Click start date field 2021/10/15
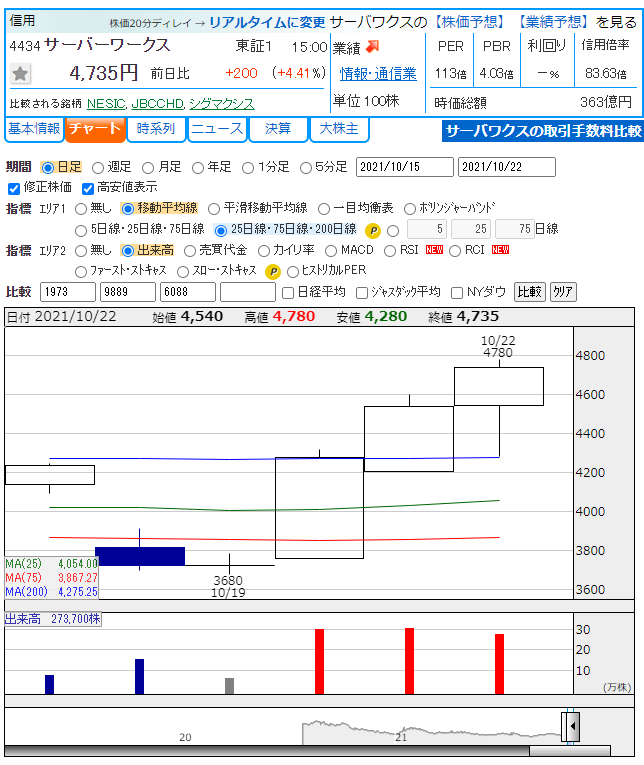The height and width of the screenshot is (765, 644). 405,167
